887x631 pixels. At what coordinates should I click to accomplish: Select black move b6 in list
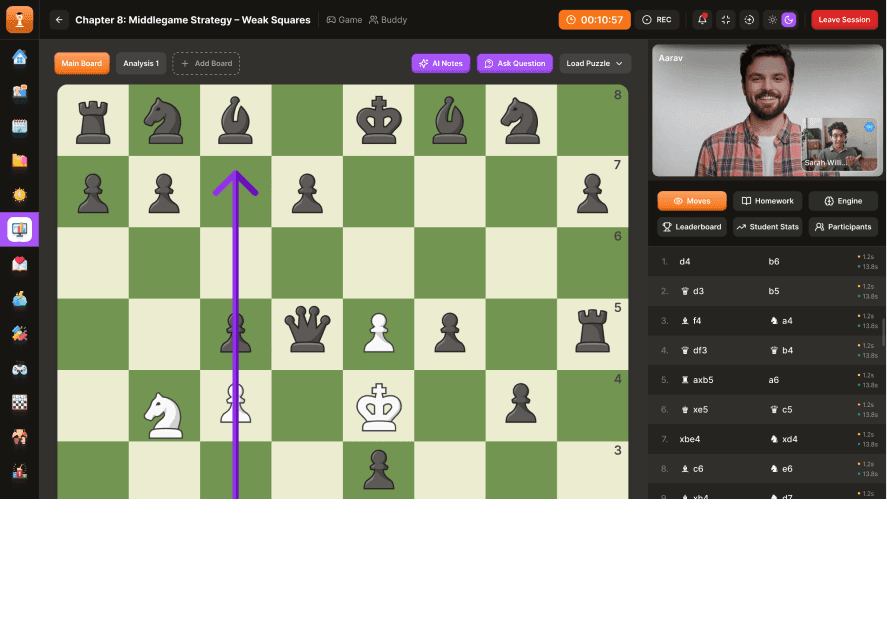coord(773,261)
